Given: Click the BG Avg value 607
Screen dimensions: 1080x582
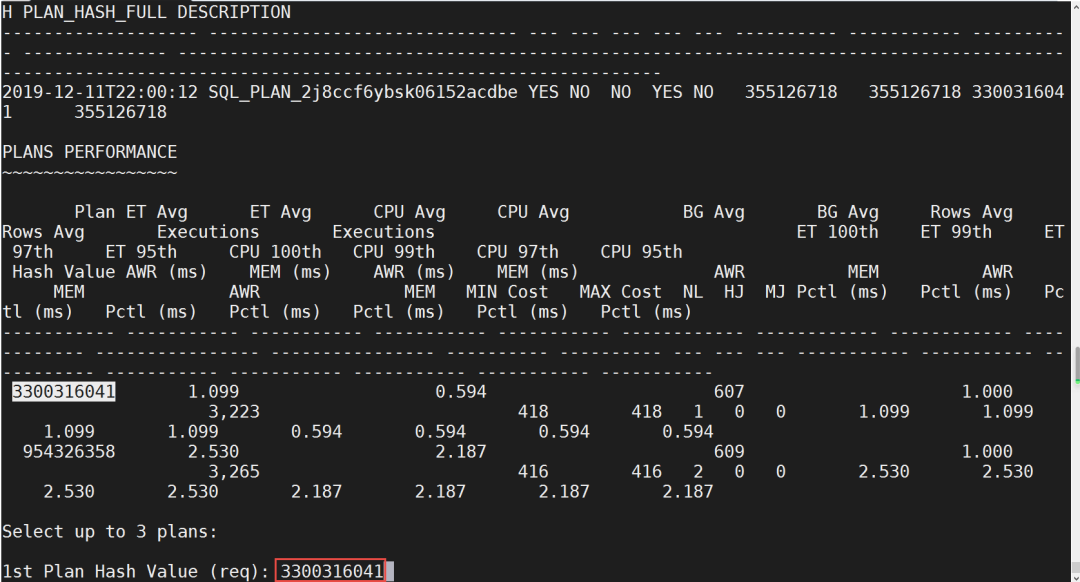Looking at the screenshot, I should pos(729,391).
